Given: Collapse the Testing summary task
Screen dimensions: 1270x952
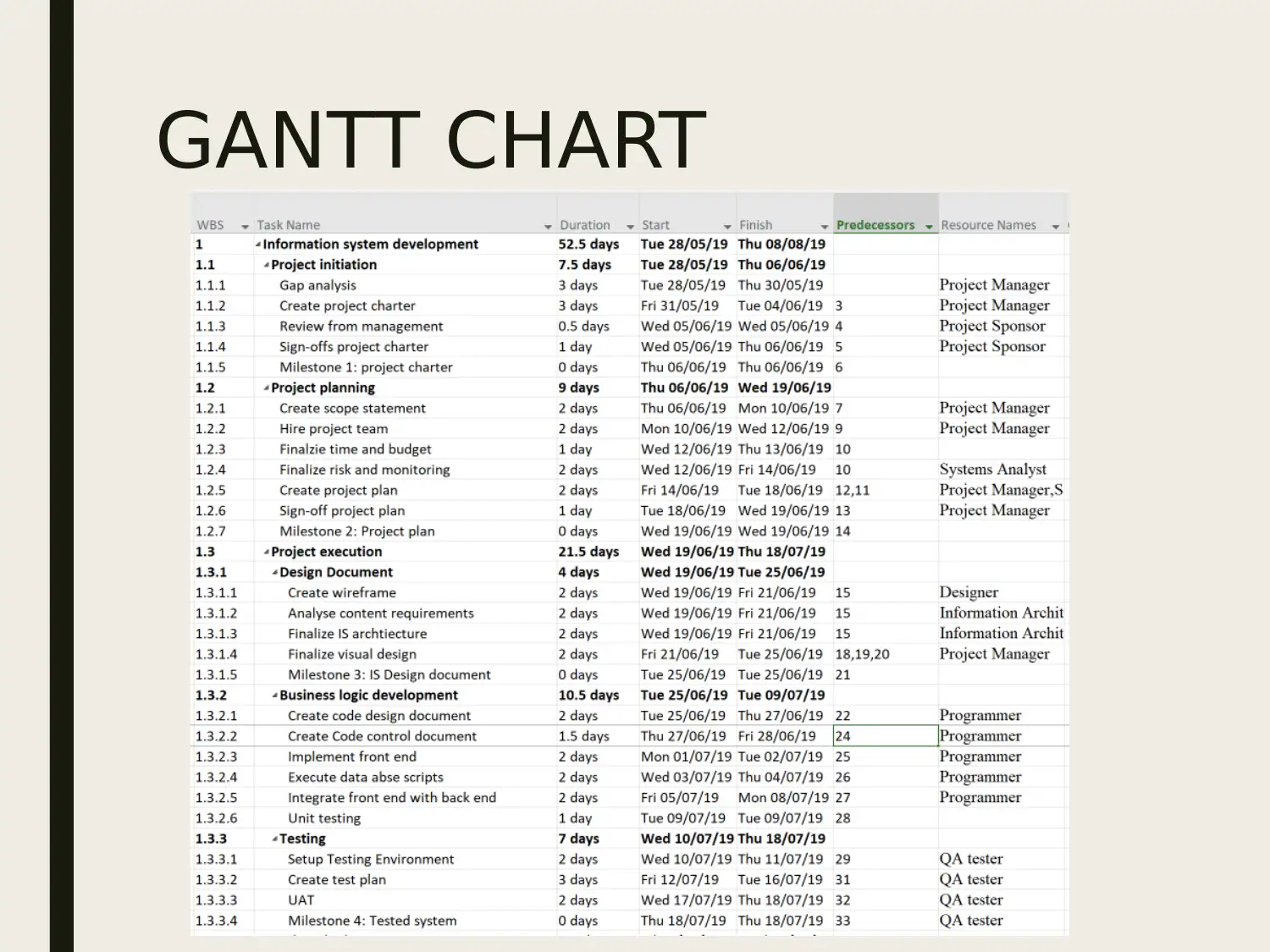Looking at the screenshot, I should (x=275, y=839).
